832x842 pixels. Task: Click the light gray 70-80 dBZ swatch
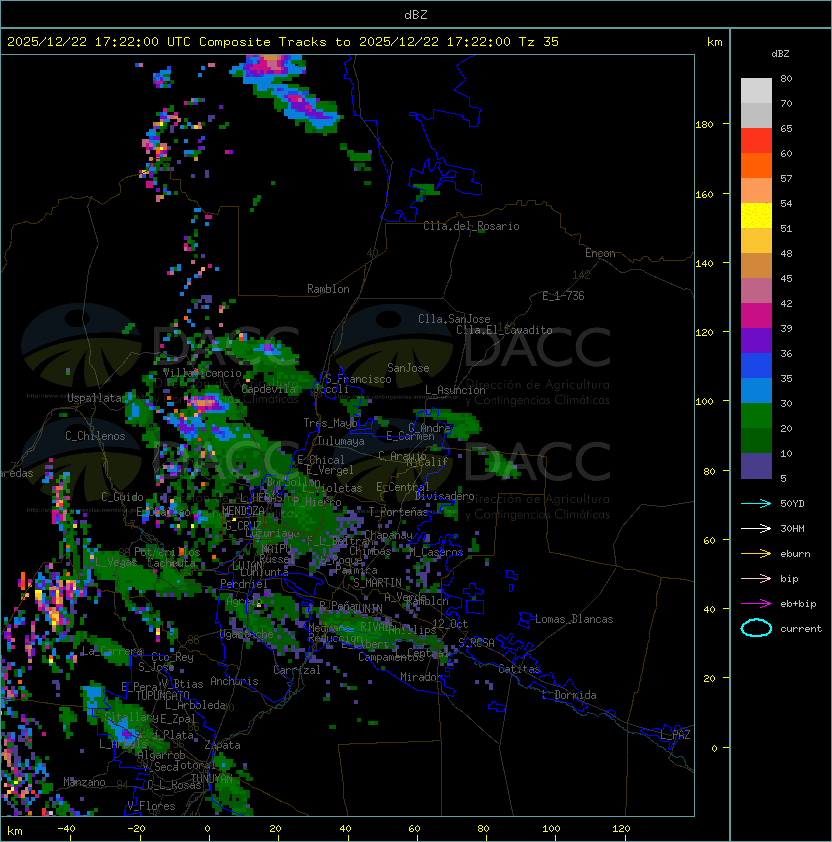pos(756,91)
